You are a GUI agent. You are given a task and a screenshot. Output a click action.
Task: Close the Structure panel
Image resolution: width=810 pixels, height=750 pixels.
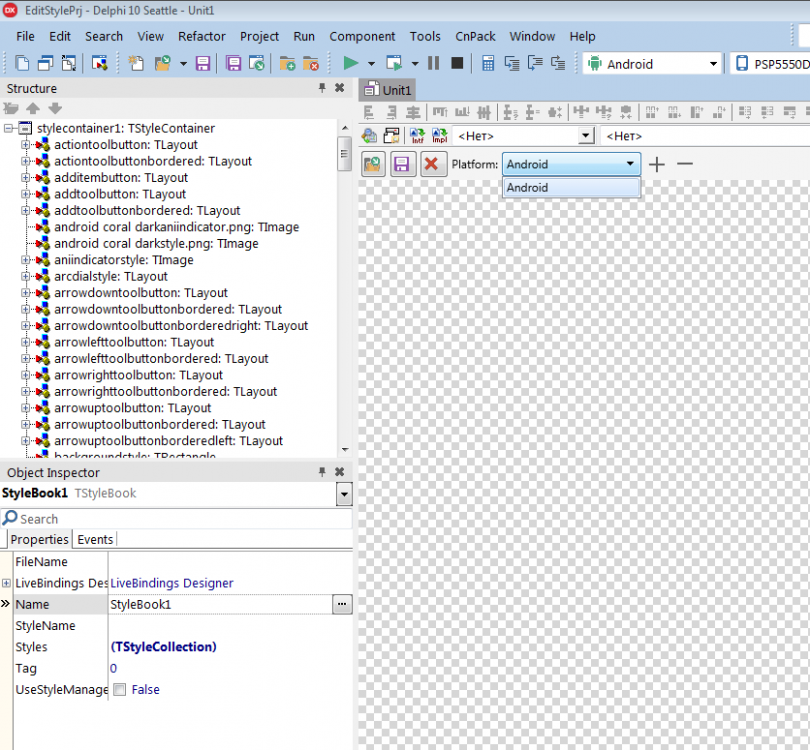(339, 88)
